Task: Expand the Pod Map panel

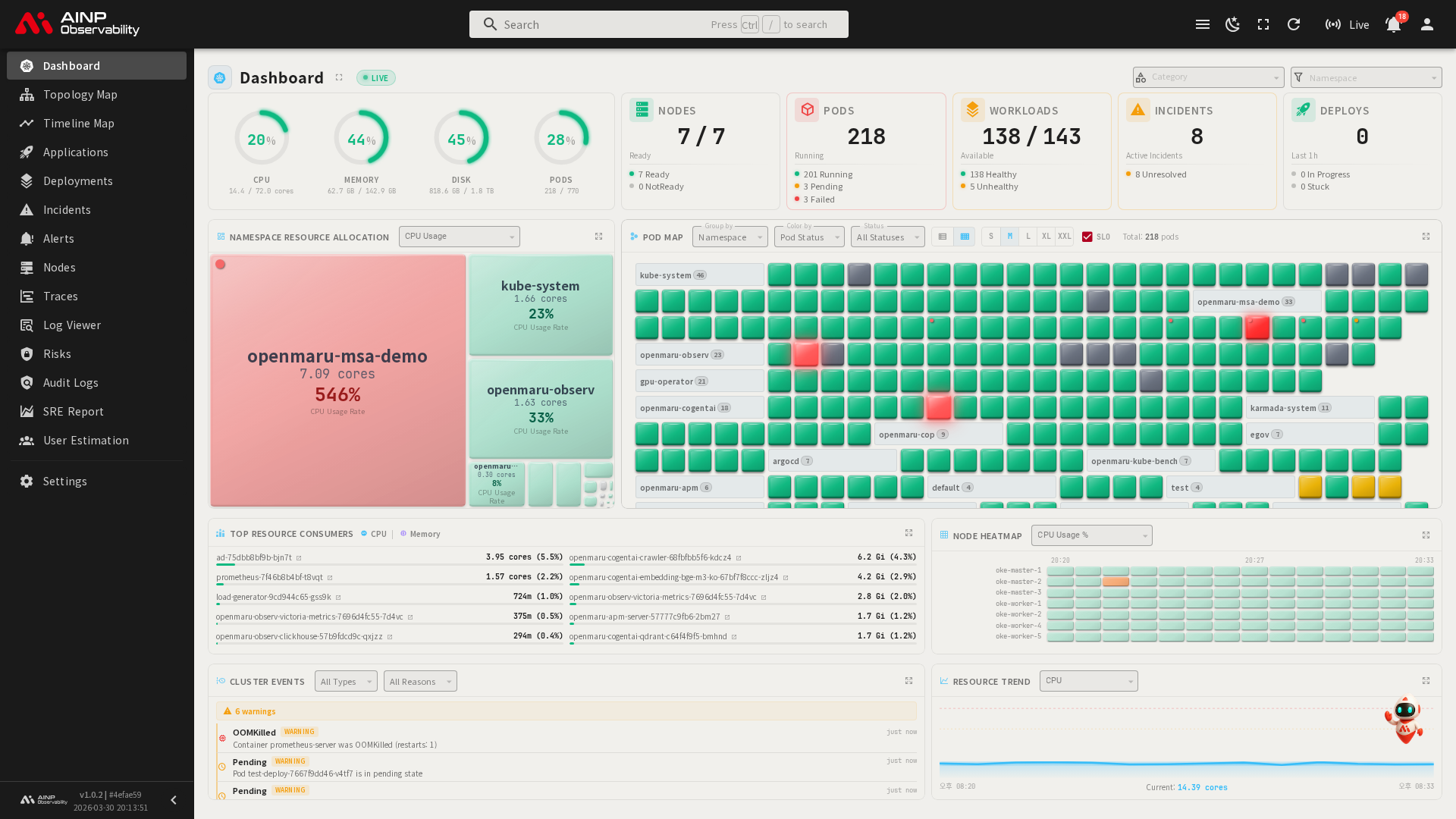Action: (1426, 237)
